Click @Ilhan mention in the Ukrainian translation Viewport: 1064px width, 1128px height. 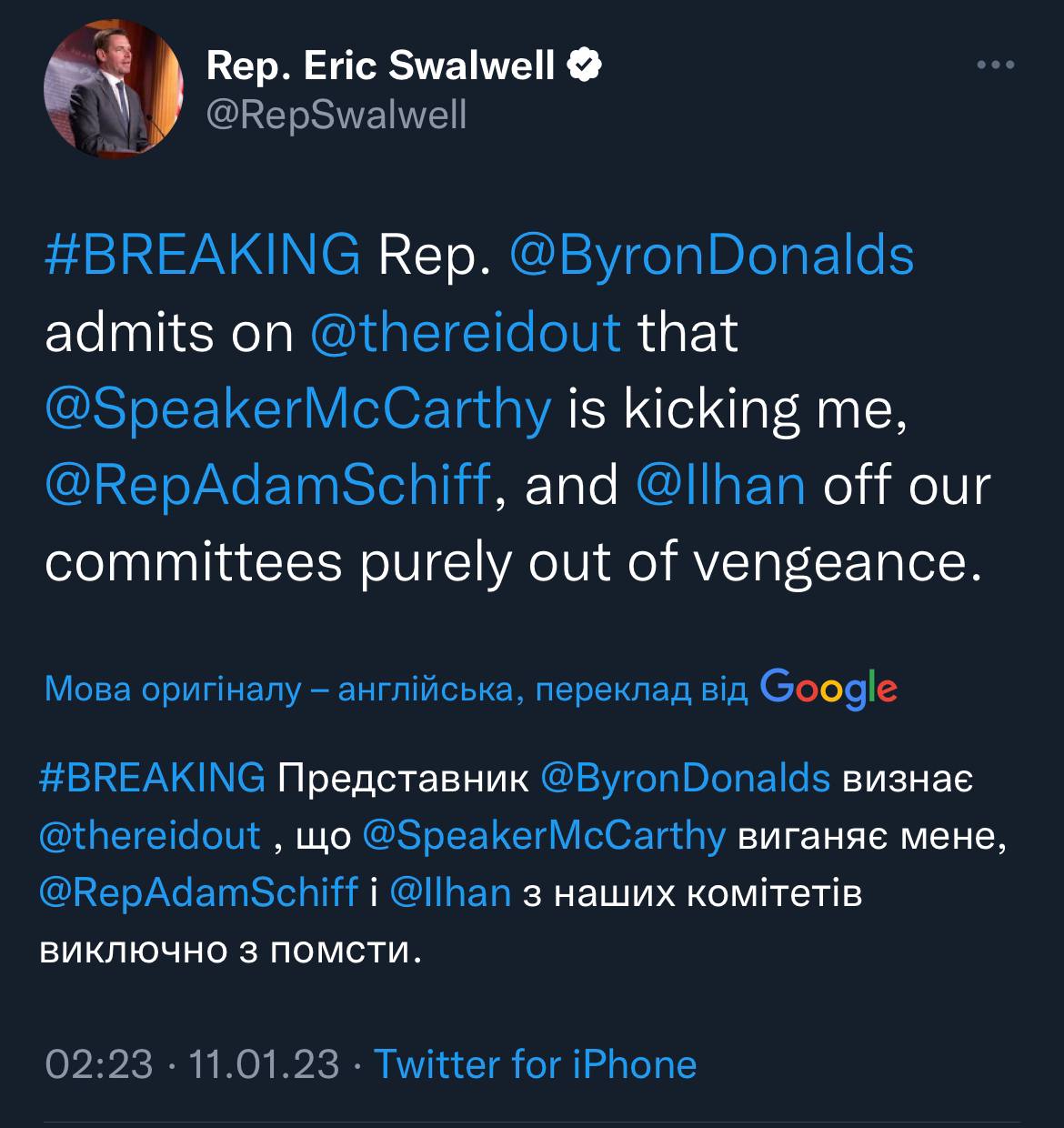[x=450, y=892]
